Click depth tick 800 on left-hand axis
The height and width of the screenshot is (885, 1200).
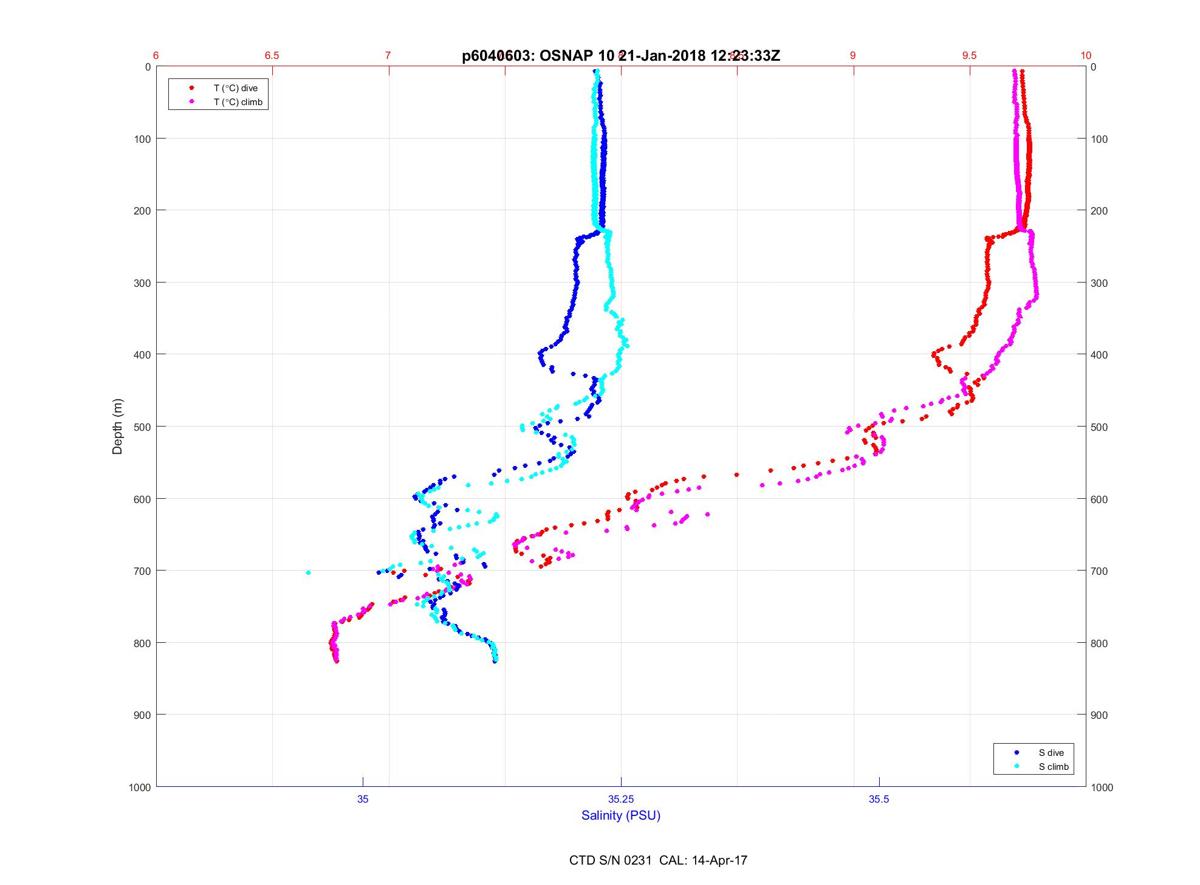point(142,643)
